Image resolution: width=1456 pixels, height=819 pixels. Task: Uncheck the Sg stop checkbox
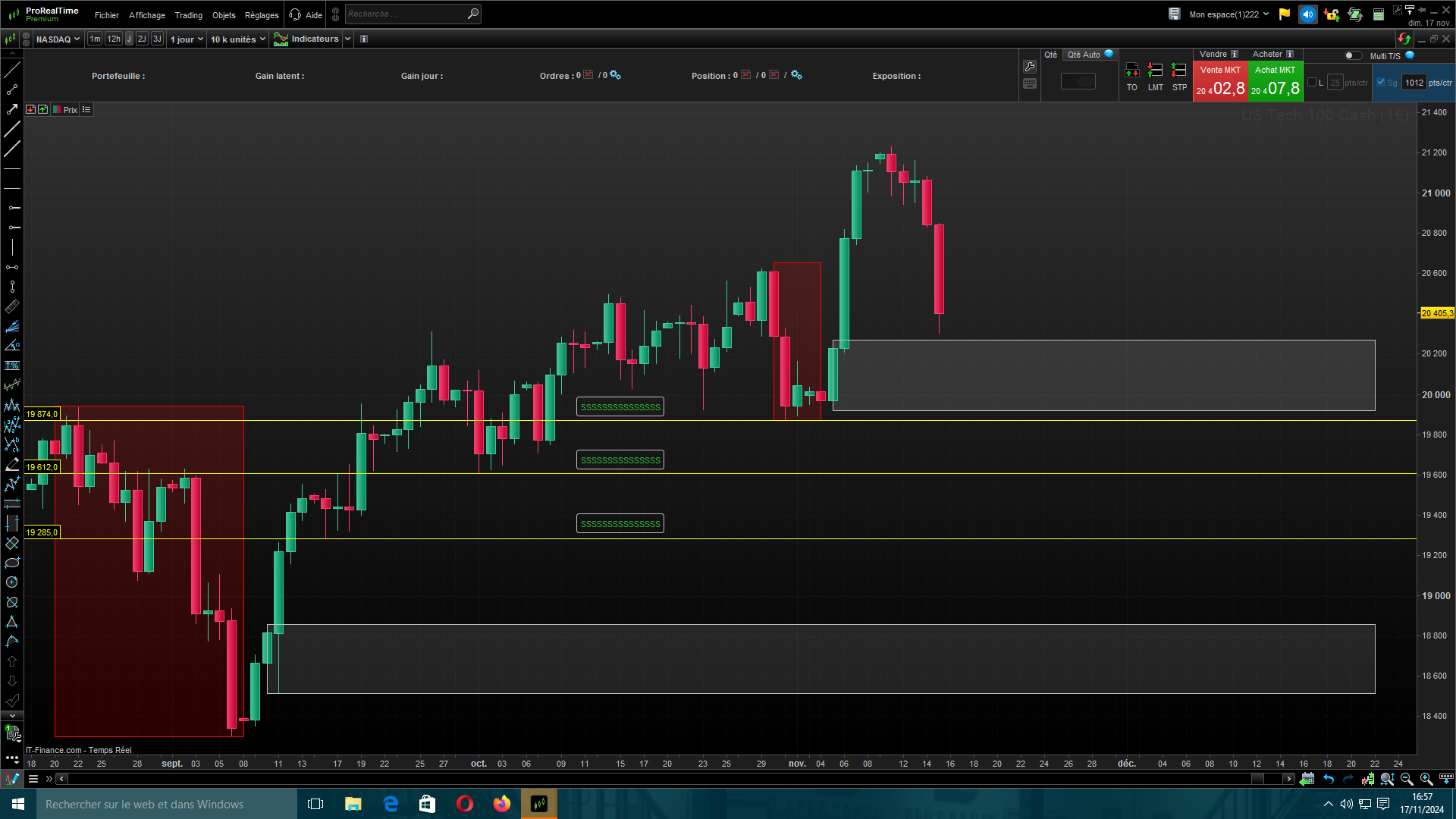(x=1381, y=83)
